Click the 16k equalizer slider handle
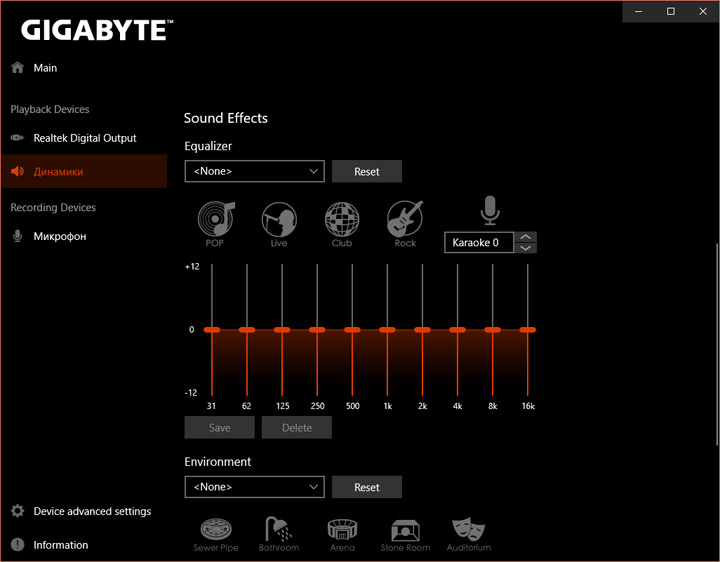The image size is (720, 562). click(x=528, y=330)
